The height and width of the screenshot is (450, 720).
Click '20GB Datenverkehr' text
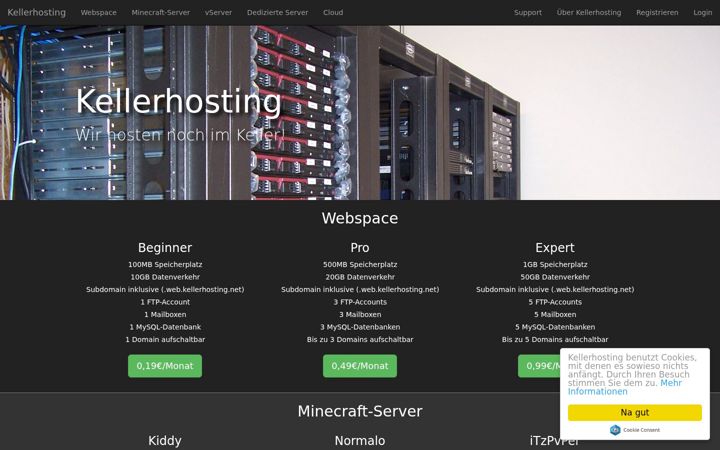(360, 277)
